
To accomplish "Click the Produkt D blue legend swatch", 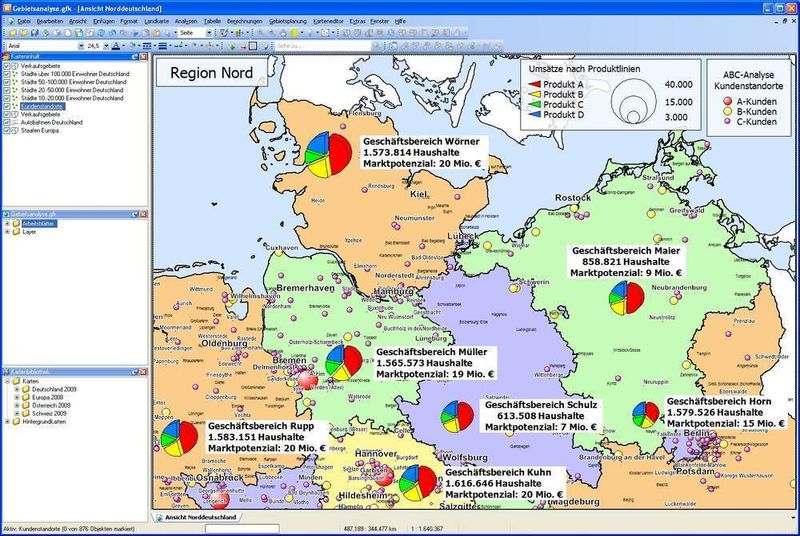I will click(534, 115).
